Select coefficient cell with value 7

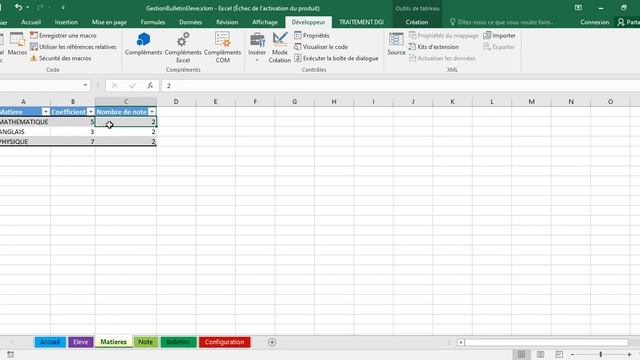click(73, 141)
